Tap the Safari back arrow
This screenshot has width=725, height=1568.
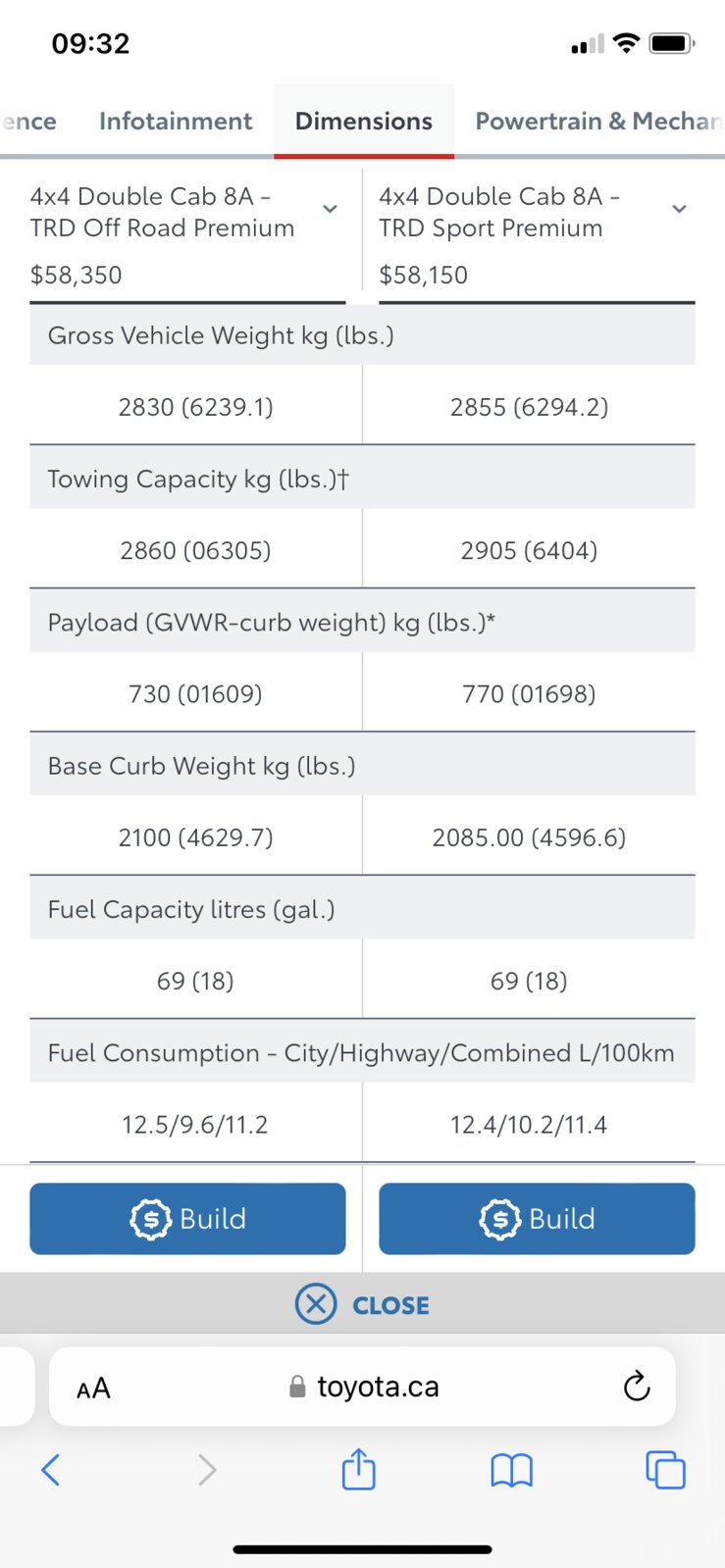pyautogui.click(x=51, y=1469)
